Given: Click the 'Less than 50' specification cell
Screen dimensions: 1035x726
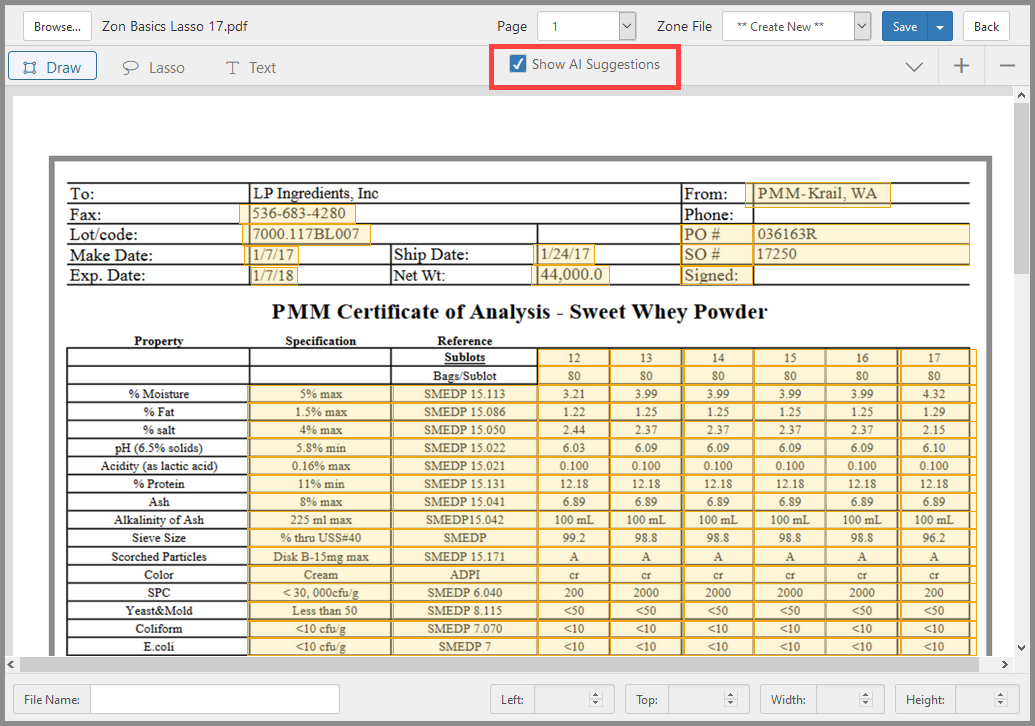Looking at the screenshot, I should click(x=320, y=610).
